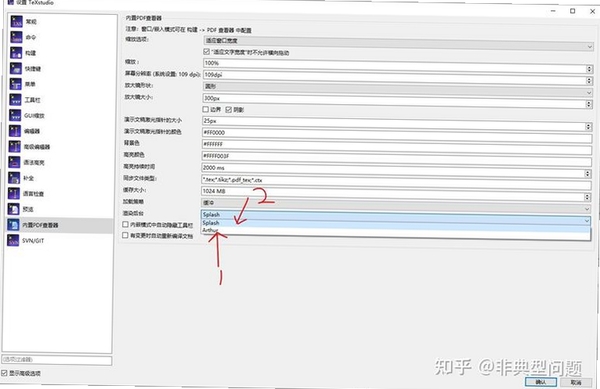Open the 预览 (Preview) settings page icon
This screenshot has height=389, width=600.
click(x=14, y=209)
